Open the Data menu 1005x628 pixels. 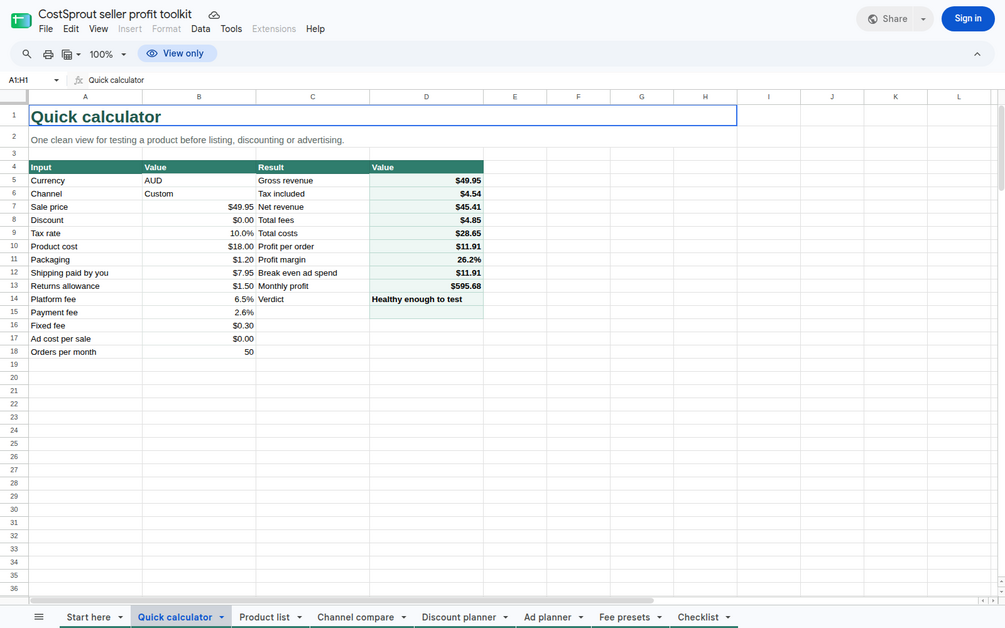click(201, 29)
